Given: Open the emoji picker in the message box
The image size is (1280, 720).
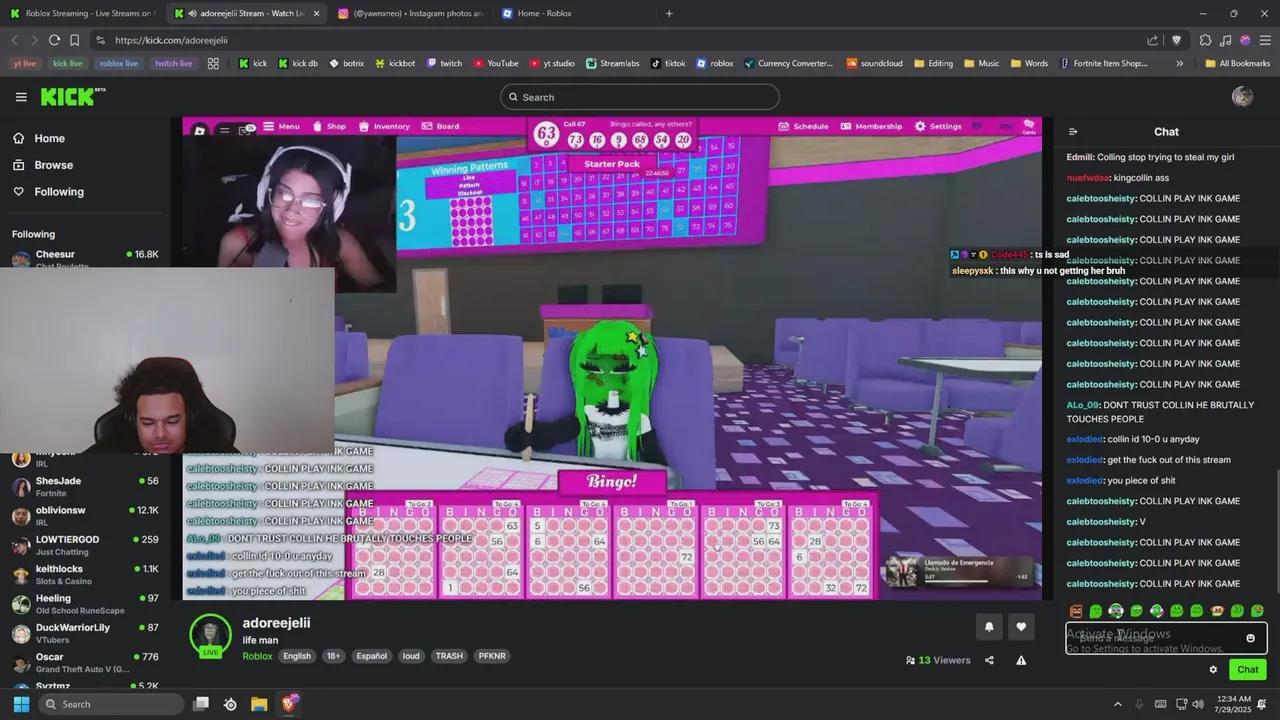Looking at the screenshot, I should [1250, 638].
